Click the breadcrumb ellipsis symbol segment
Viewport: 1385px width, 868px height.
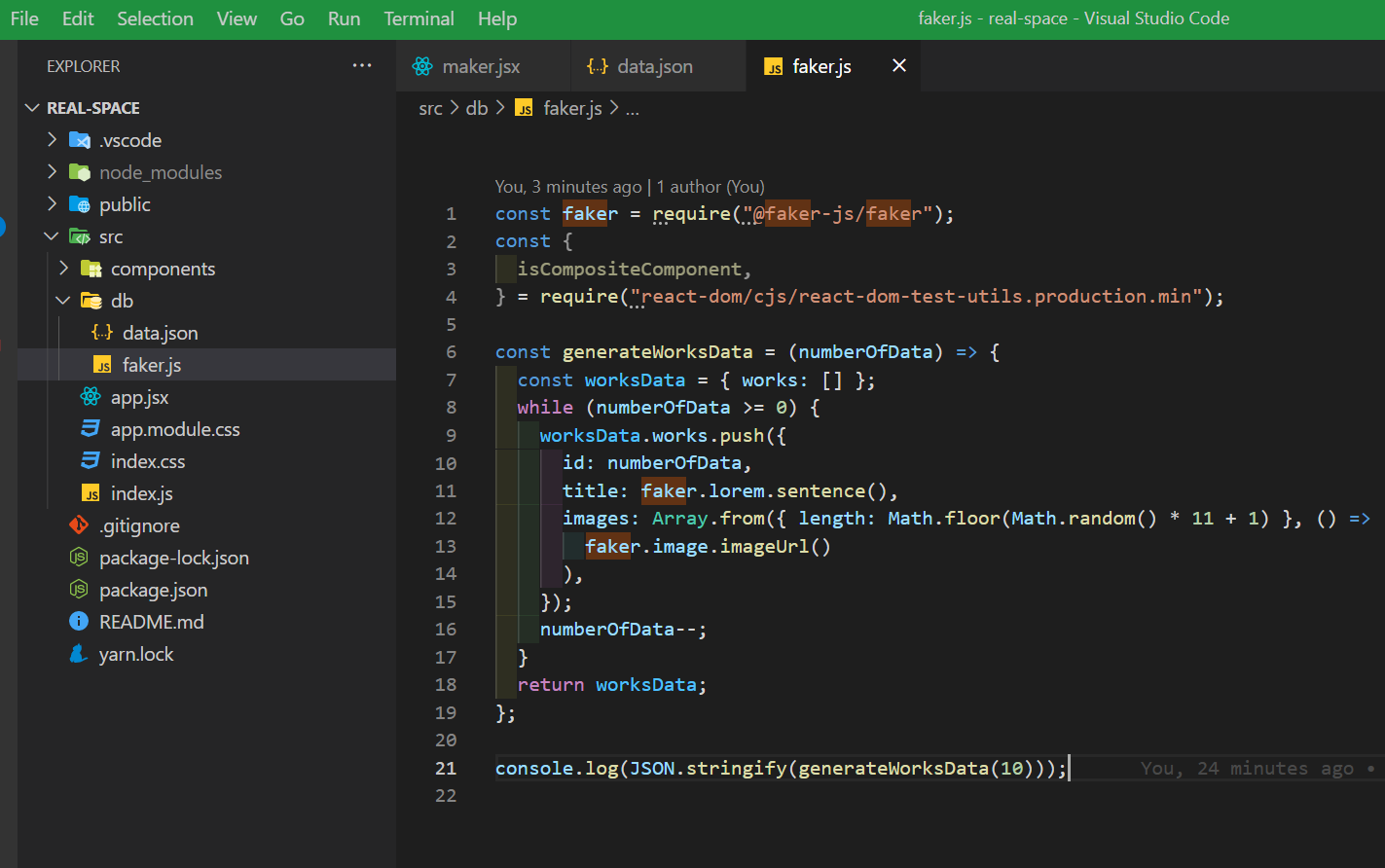pyautogui.click(x=633, y=108)
